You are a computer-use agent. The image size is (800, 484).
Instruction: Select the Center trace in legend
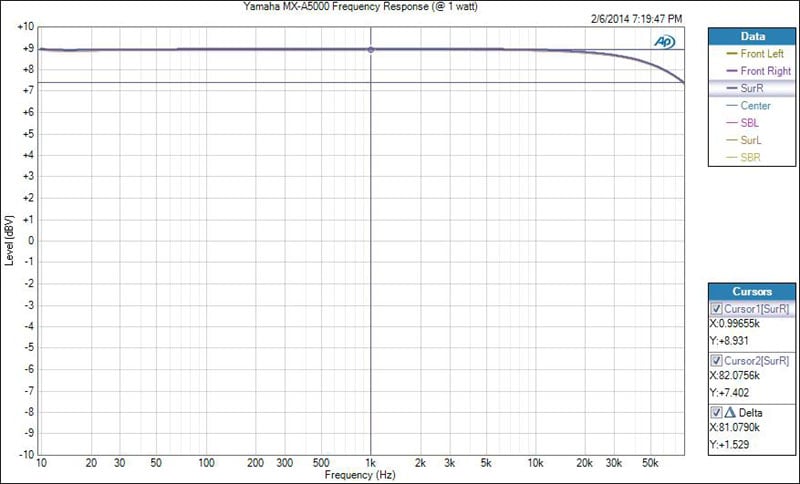pos(755,105)
